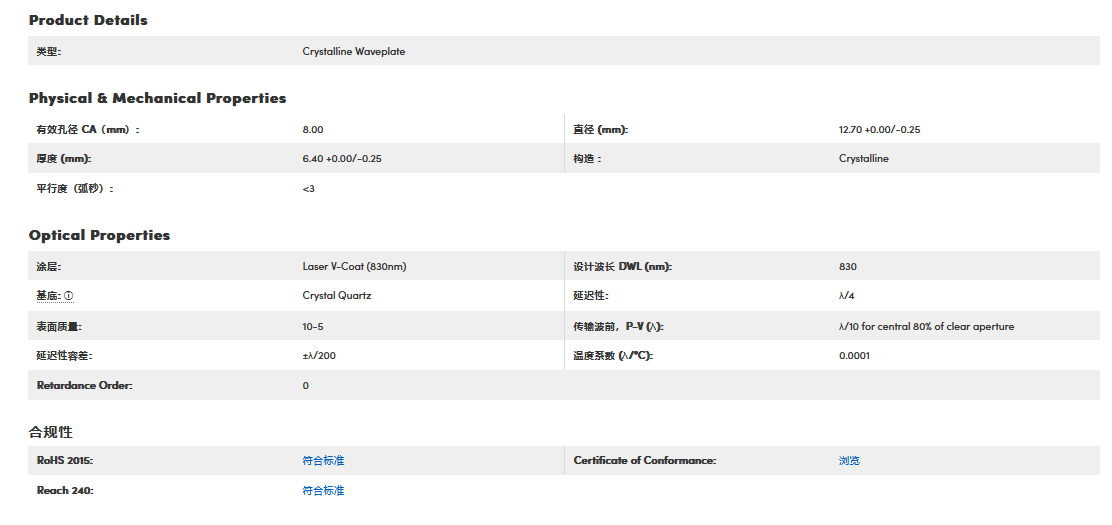Click the Product Details heading

pos(88,20)
